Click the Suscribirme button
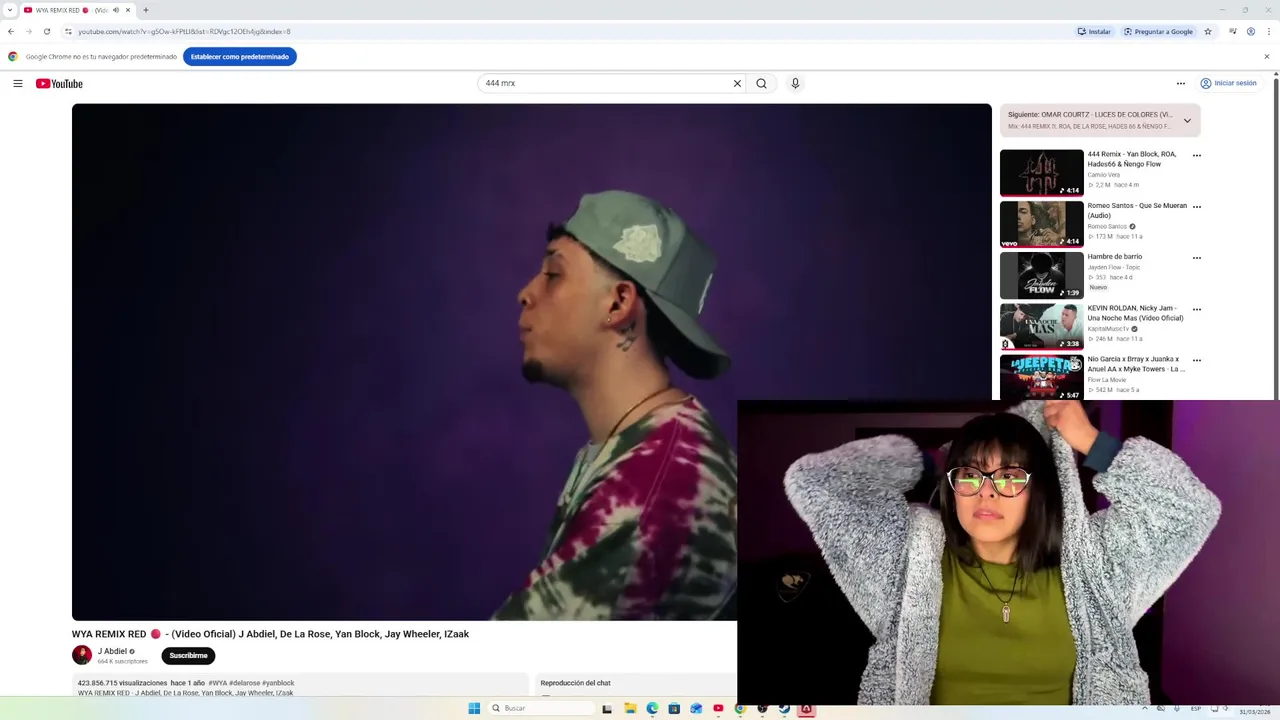Image resolution: width=1280 pixels, height=720 pixels. [x=188, y=656]
